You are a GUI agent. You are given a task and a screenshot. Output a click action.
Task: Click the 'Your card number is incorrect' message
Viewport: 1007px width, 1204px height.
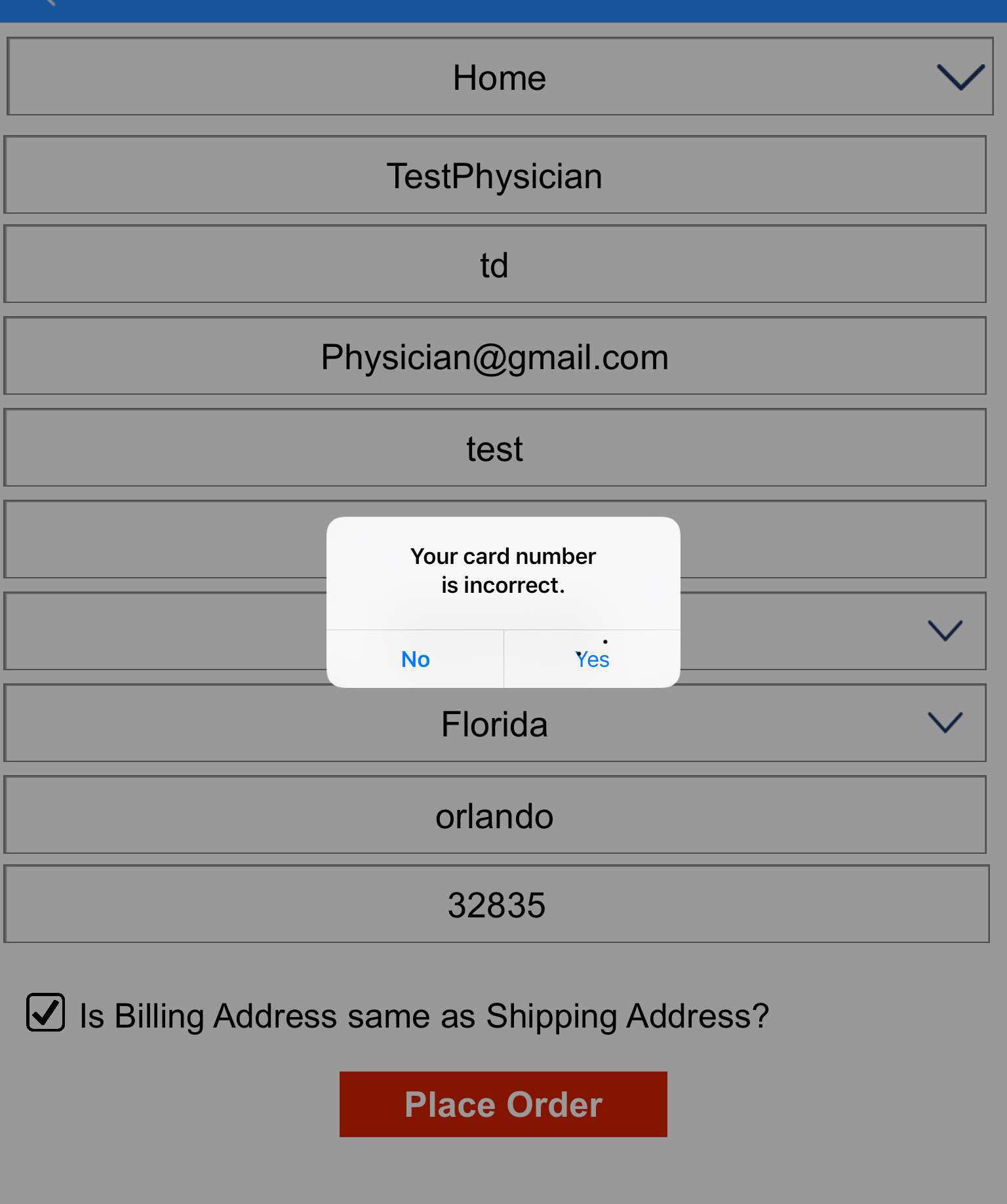point(503,571)
